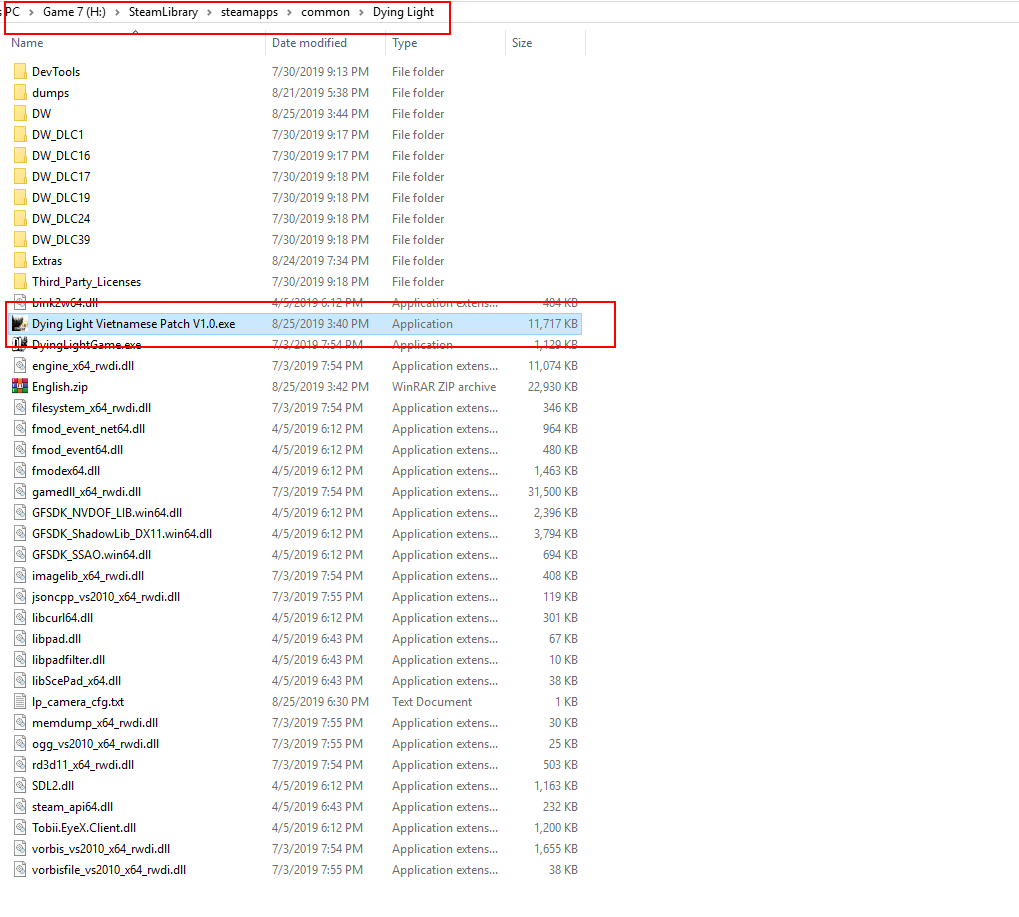Select libpad.dll file name
The height and width of the screenshot is (917, 1019).
57,639
